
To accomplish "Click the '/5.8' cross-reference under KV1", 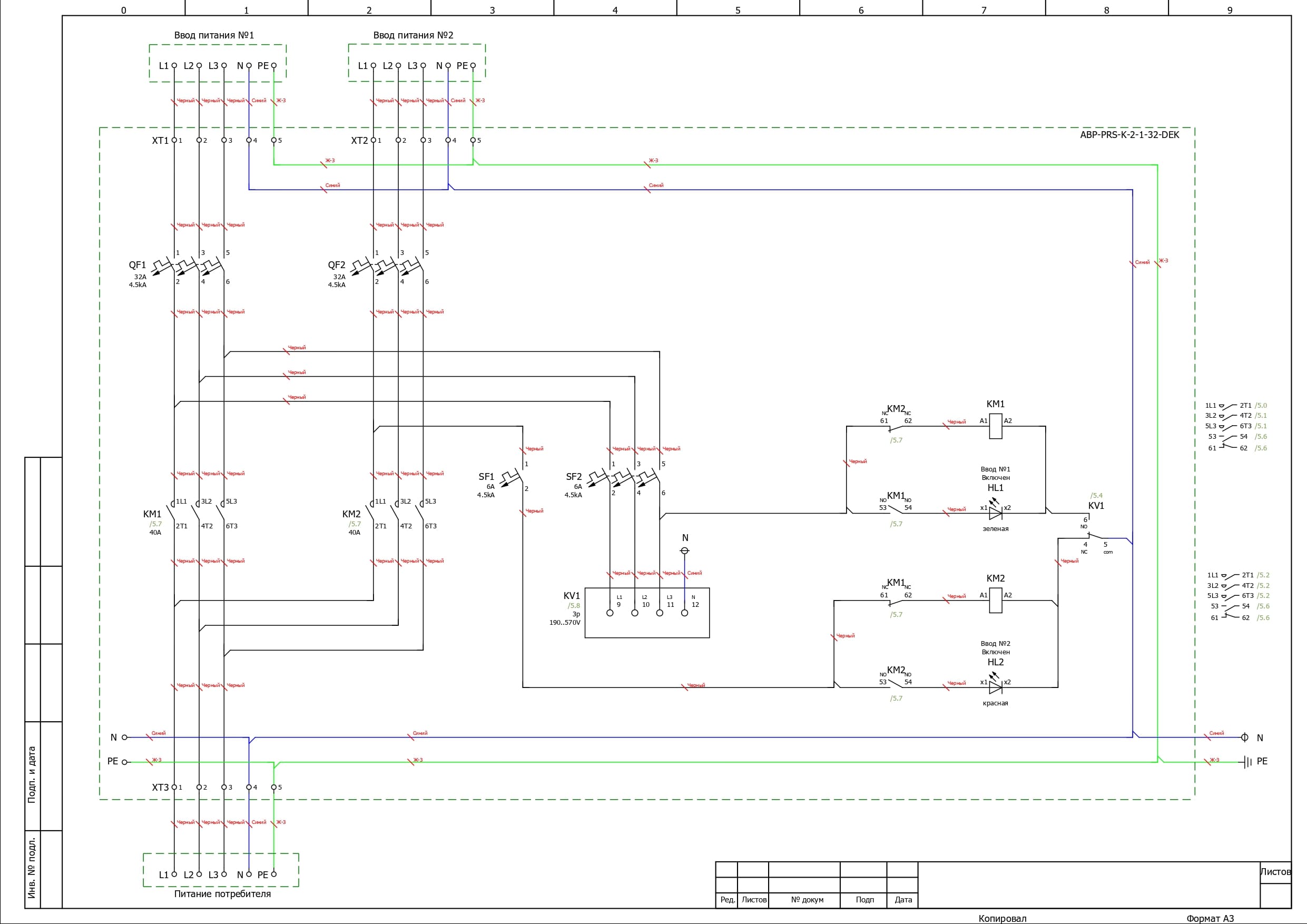I will click(x=574, y=606).
